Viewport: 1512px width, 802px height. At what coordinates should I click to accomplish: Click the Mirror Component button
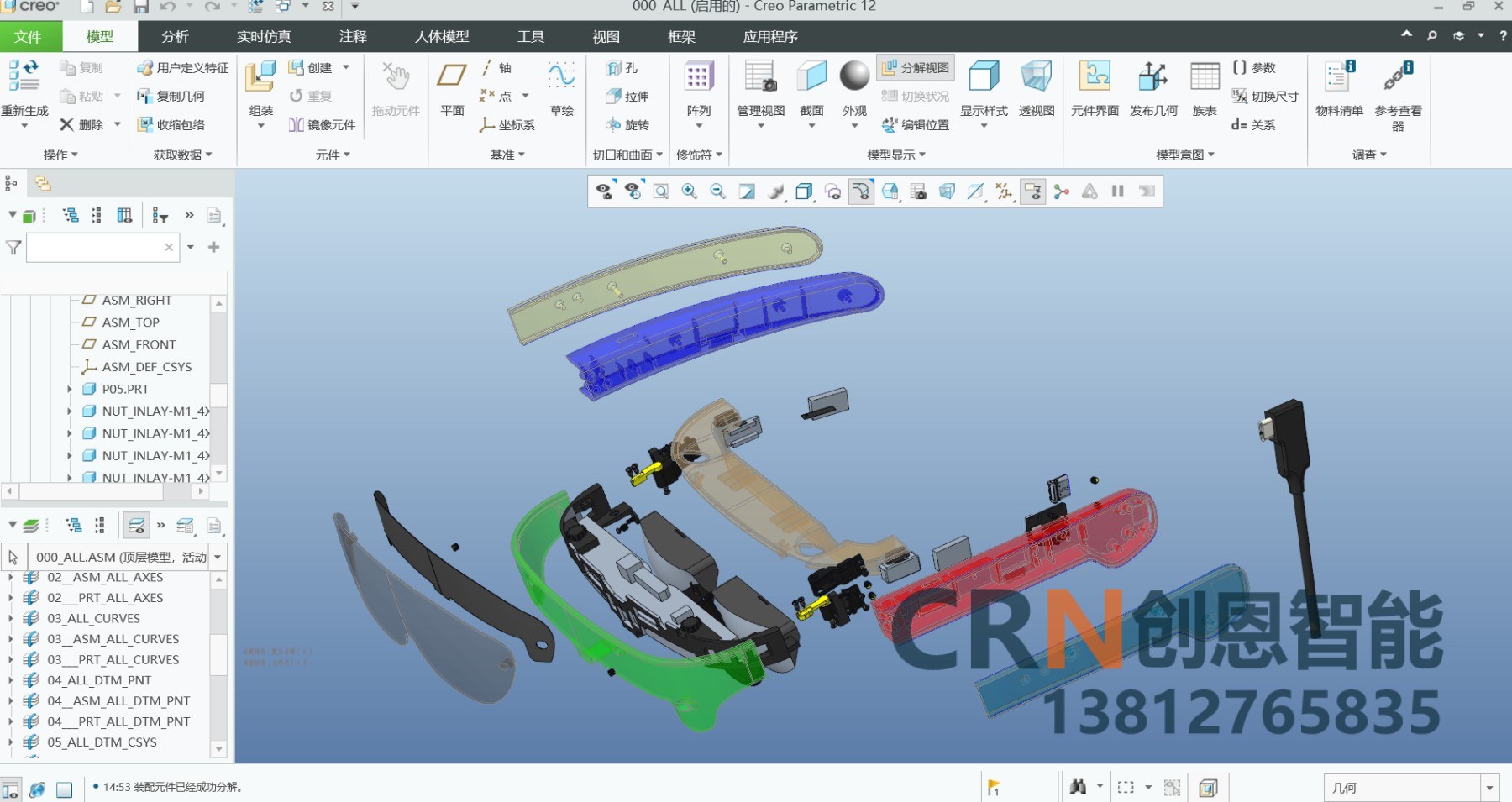322,125
